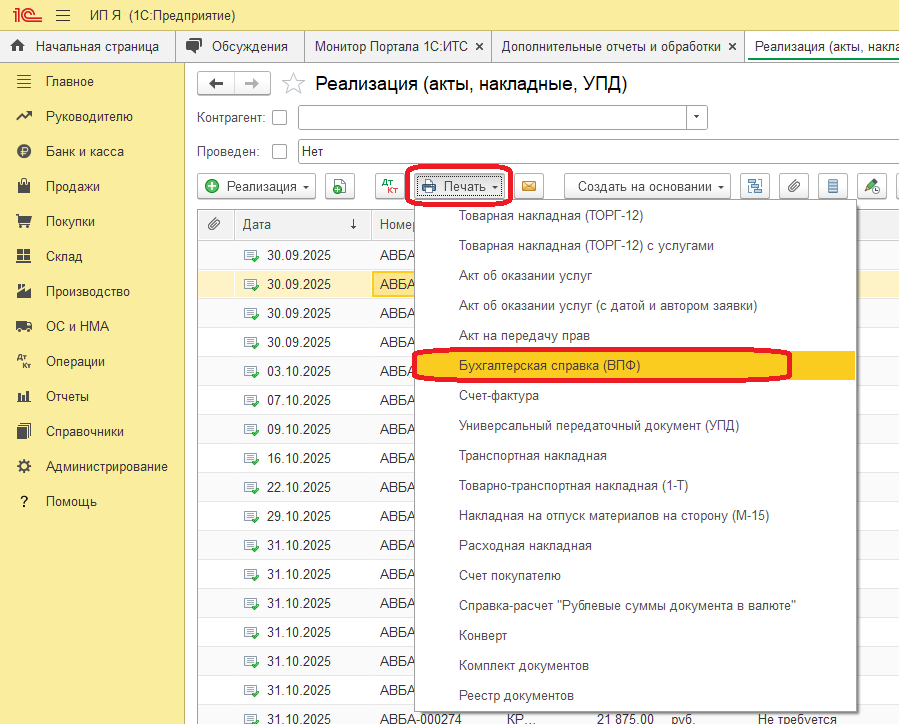Open the Банк и касса section
This screenshot has width=899, height=724.
(x=84, y=152)
